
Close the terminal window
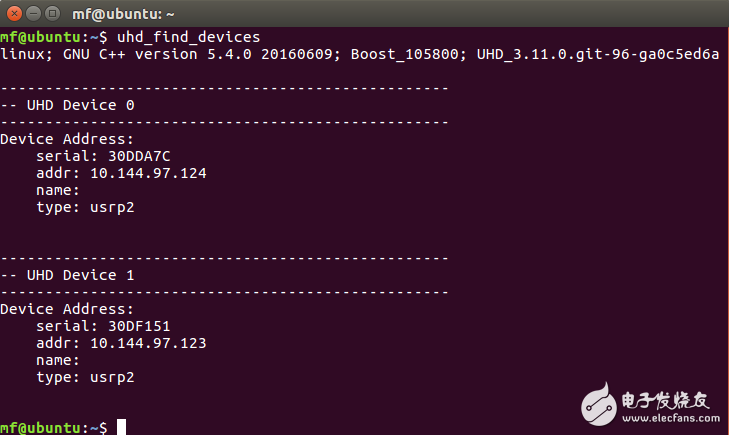tap(11, 14)
